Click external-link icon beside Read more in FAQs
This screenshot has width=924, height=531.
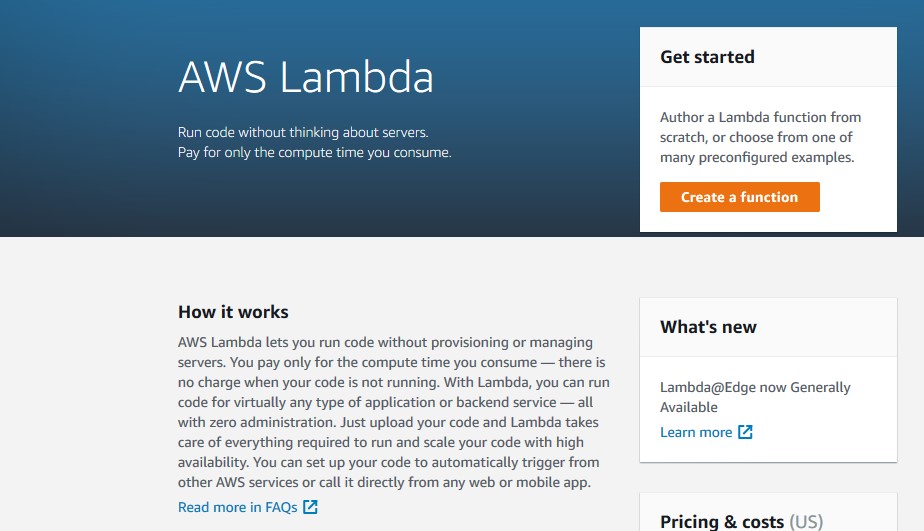click(311, 507)
